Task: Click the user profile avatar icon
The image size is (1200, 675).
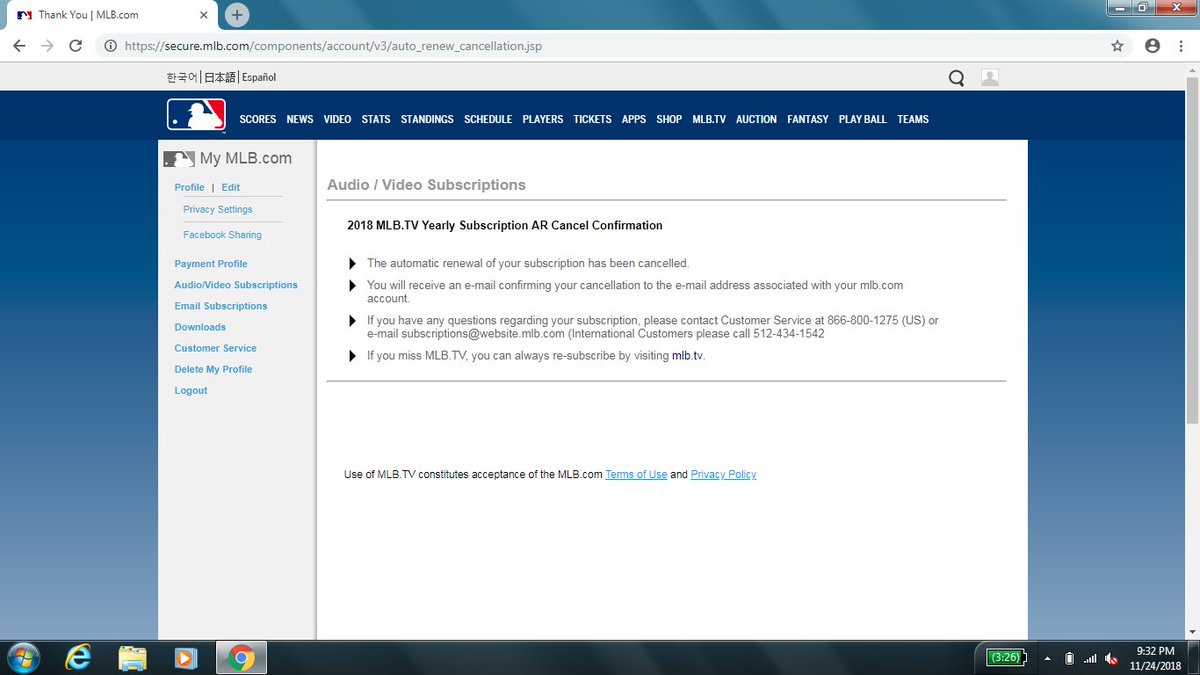Action: 990,78
